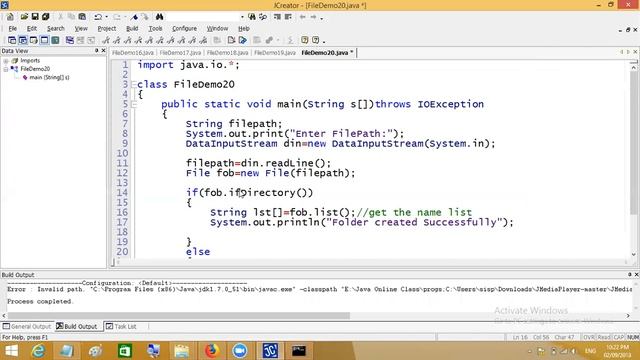This screenshot has height=360, width=640.
Task: Click the Paste clipboard icon
Action: tap(82, 17)
